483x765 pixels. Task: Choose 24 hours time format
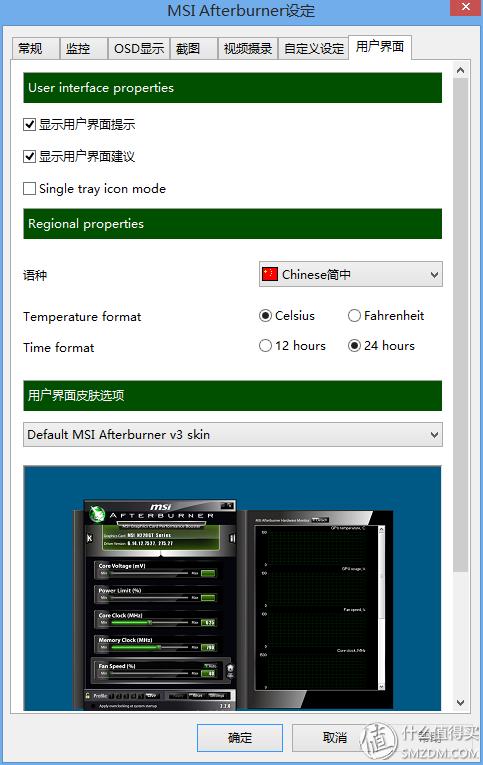pyautogui.click(x=354, y=345)
